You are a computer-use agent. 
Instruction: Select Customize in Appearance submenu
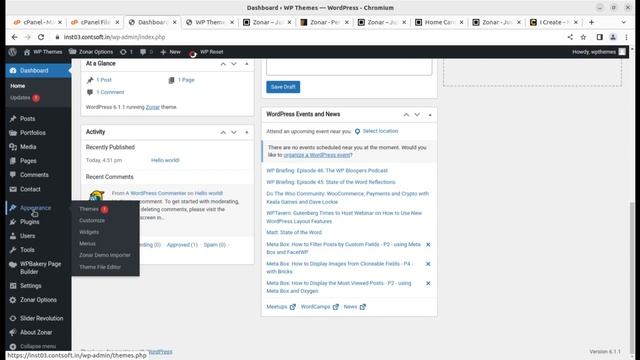[x=92, y=220]
